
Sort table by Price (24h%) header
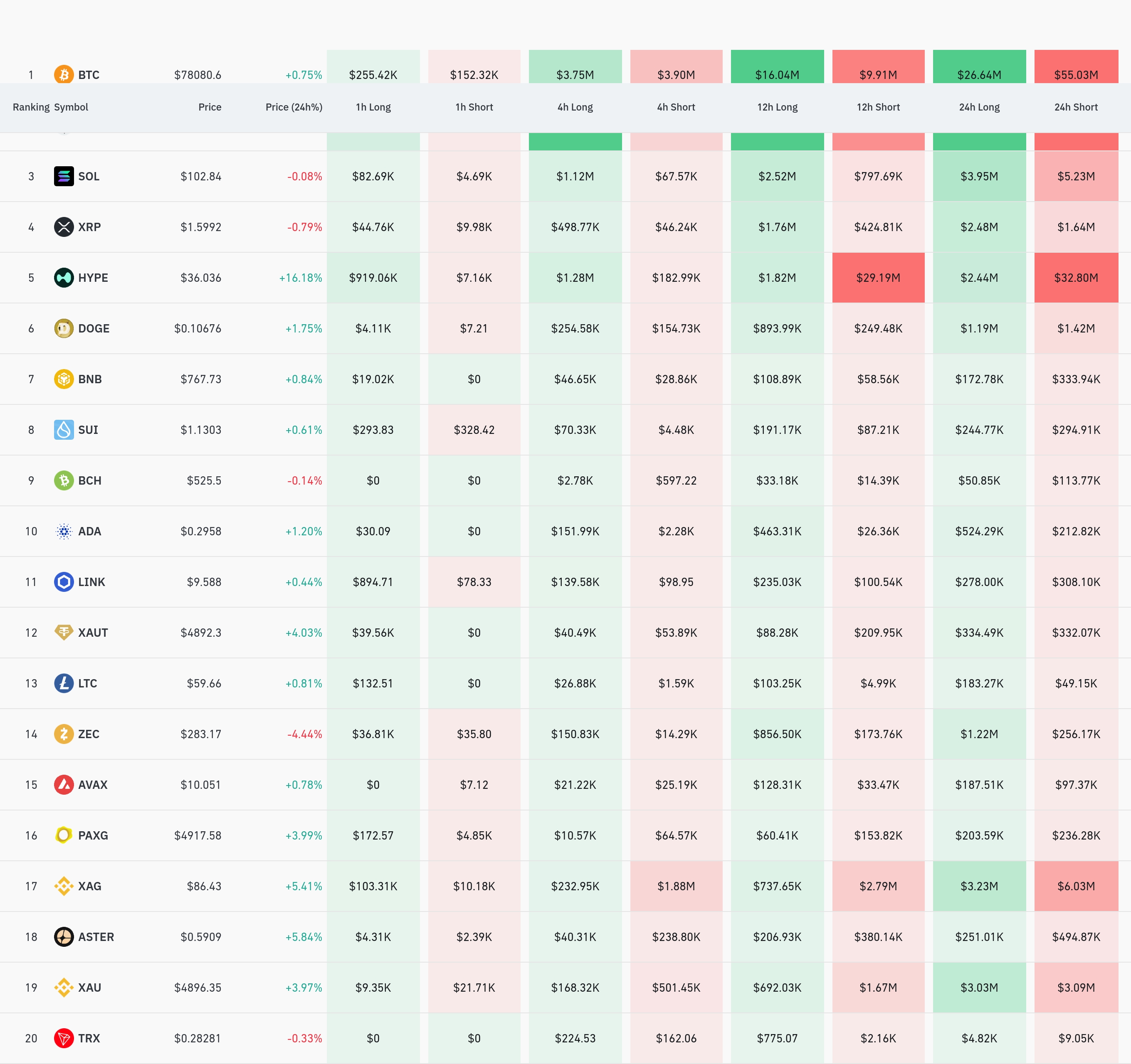(294, 107)
